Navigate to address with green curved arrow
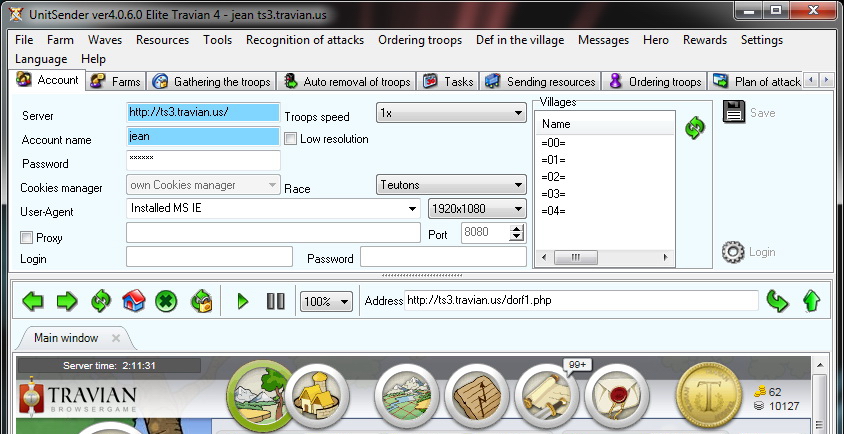 (777, 300)
